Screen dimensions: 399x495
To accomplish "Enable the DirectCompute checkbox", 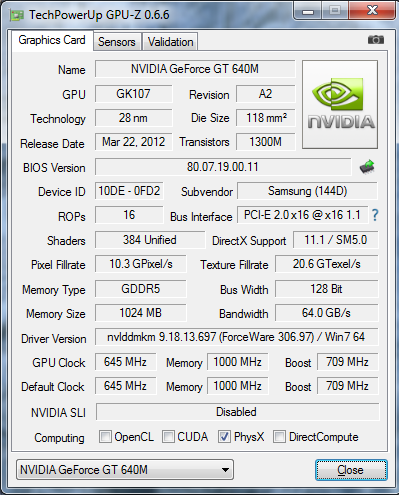I will coord(279,436).
